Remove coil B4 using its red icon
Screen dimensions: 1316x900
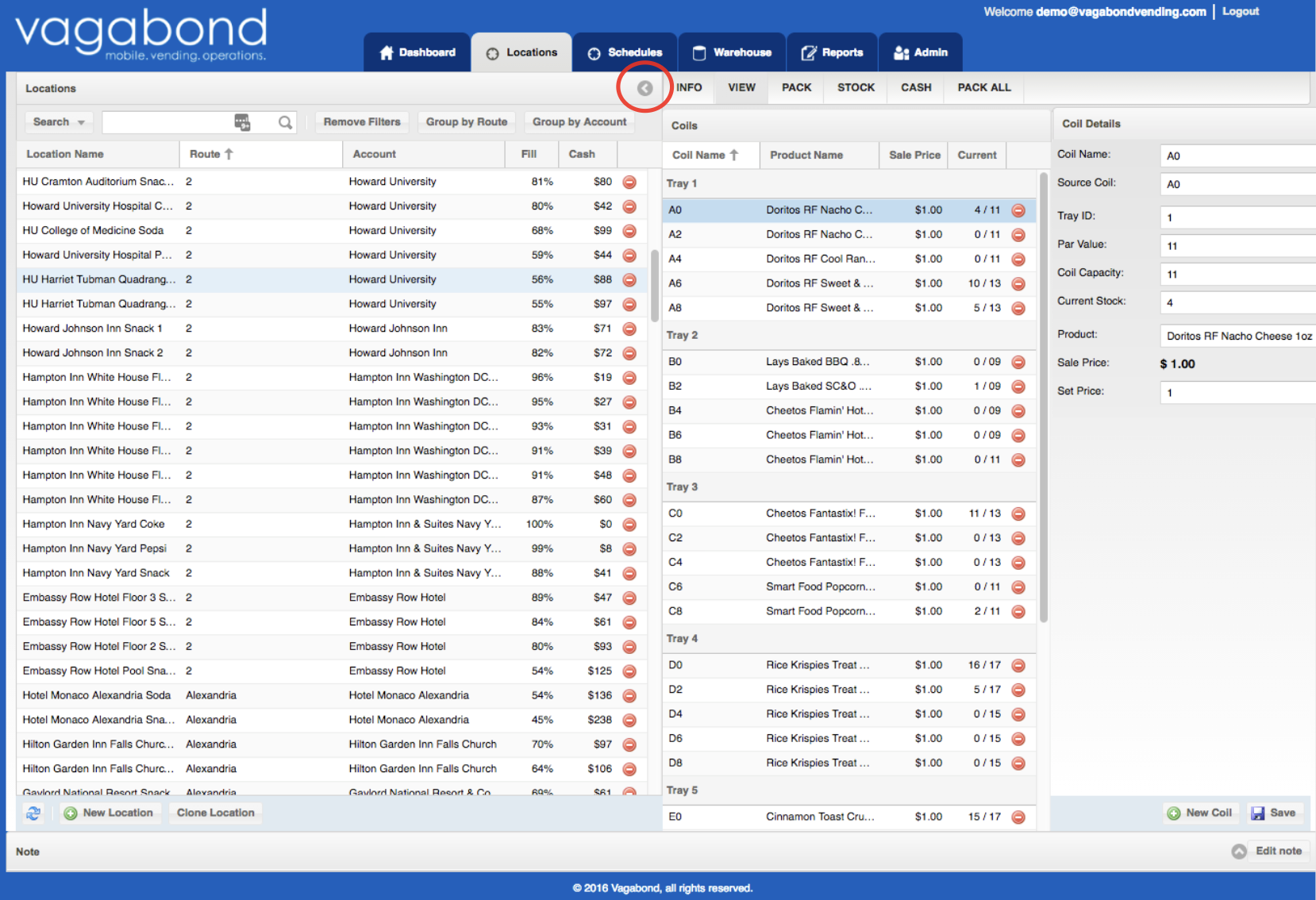pyautogui.click(x=1018, y=410)
